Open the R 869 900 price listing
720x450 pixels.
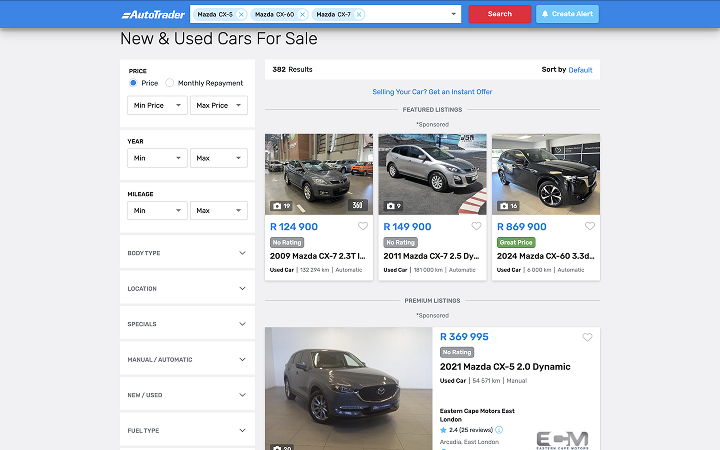[x=522, y=227]
